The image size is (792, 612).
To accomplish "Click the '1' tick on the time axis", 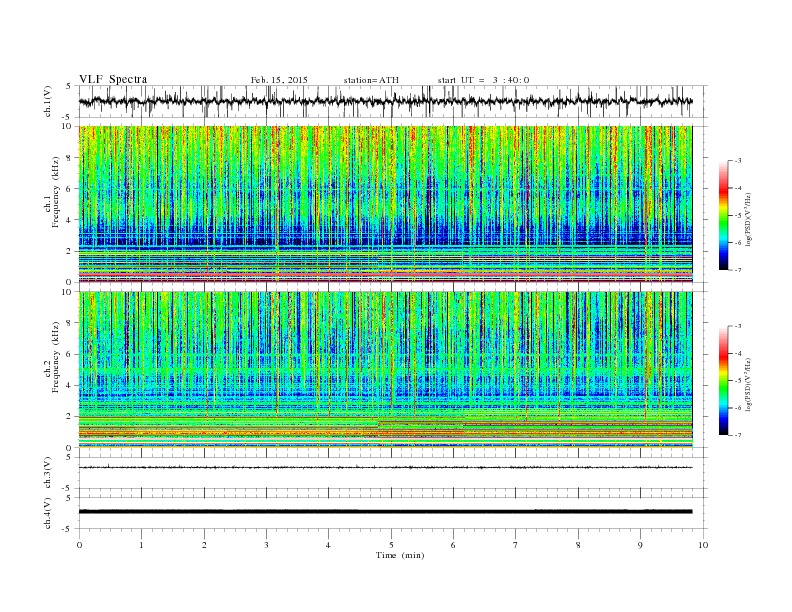I will coord(141,545).
